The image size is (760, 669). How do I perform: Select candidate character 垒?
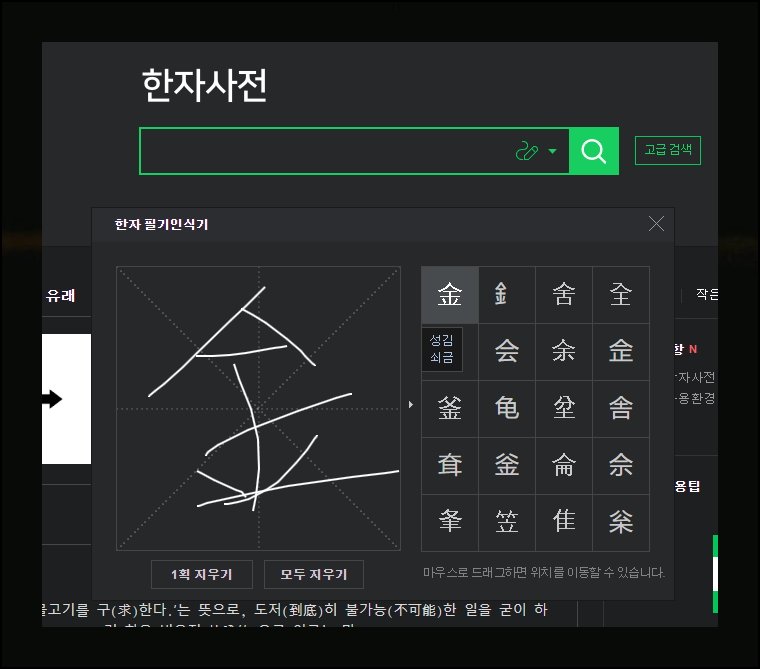pos(564,409)
